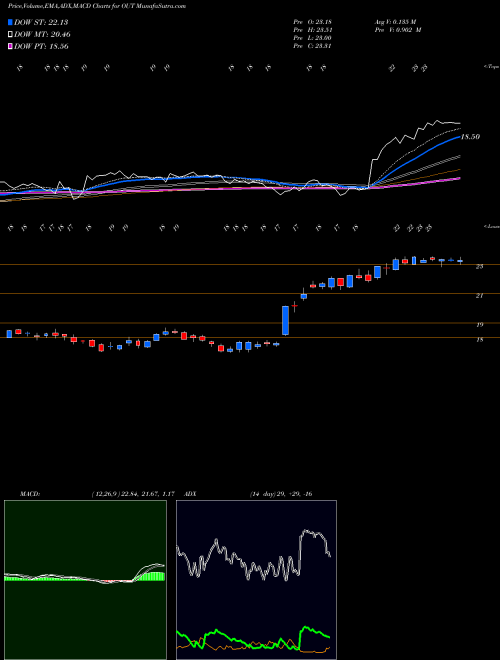Click the Pre H: 23.31 high value
This screenshot has width=500, height=660.
pyautogui.click(x=313, y=30)
